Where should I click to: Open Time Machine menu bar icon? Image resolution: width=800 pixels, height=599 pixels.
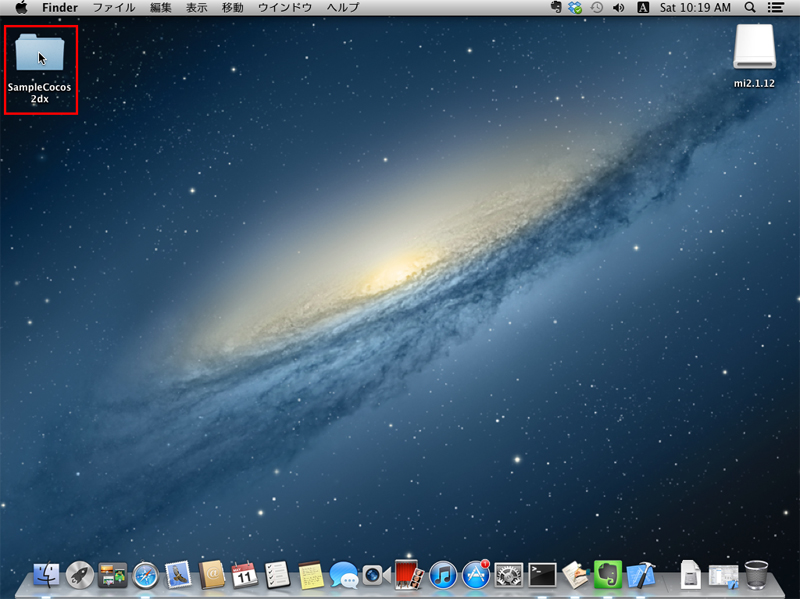click(596, 8)
